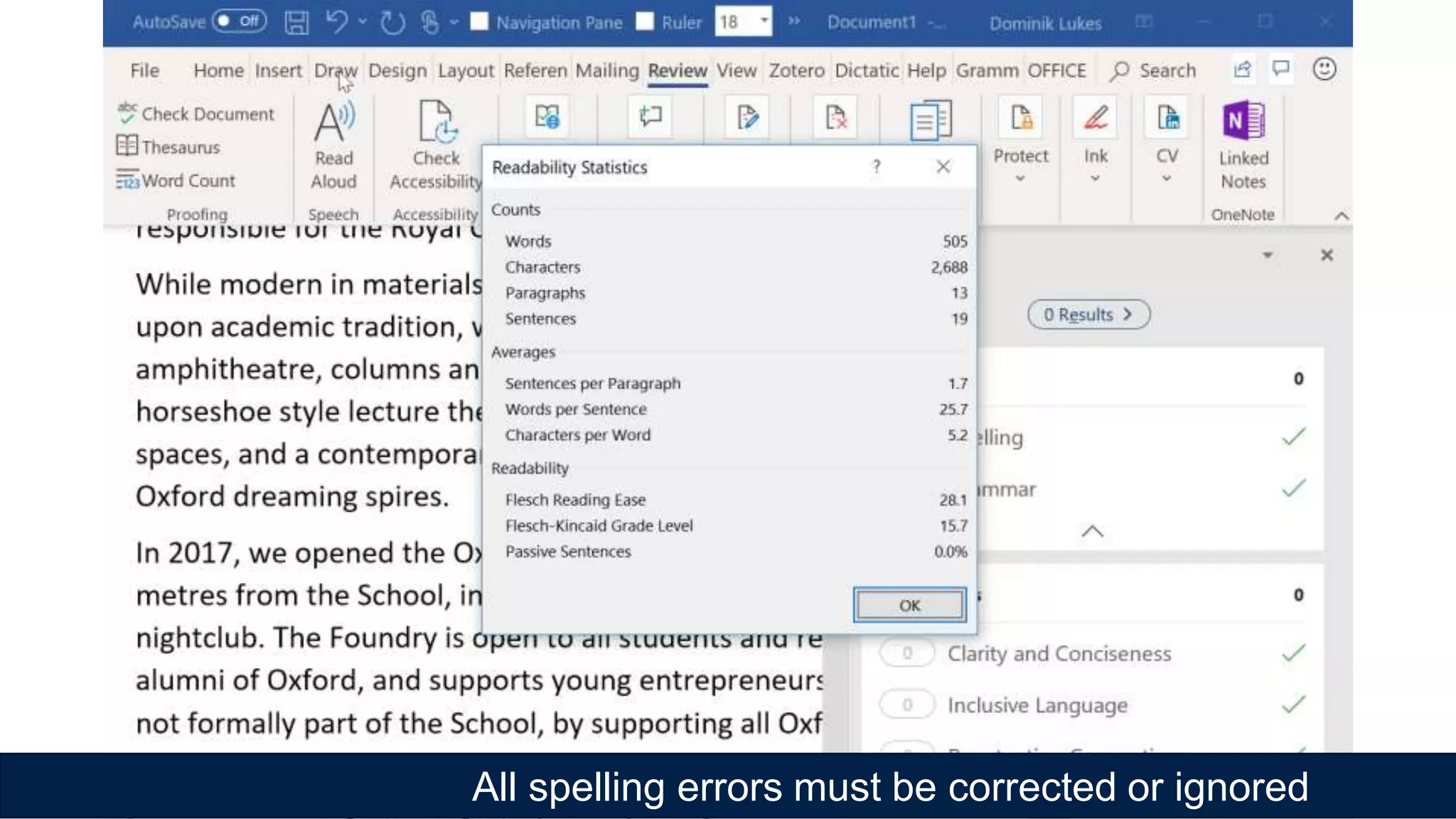Click the 0 Results button
Screen dimensions: 1456x819
point(1088,315)
